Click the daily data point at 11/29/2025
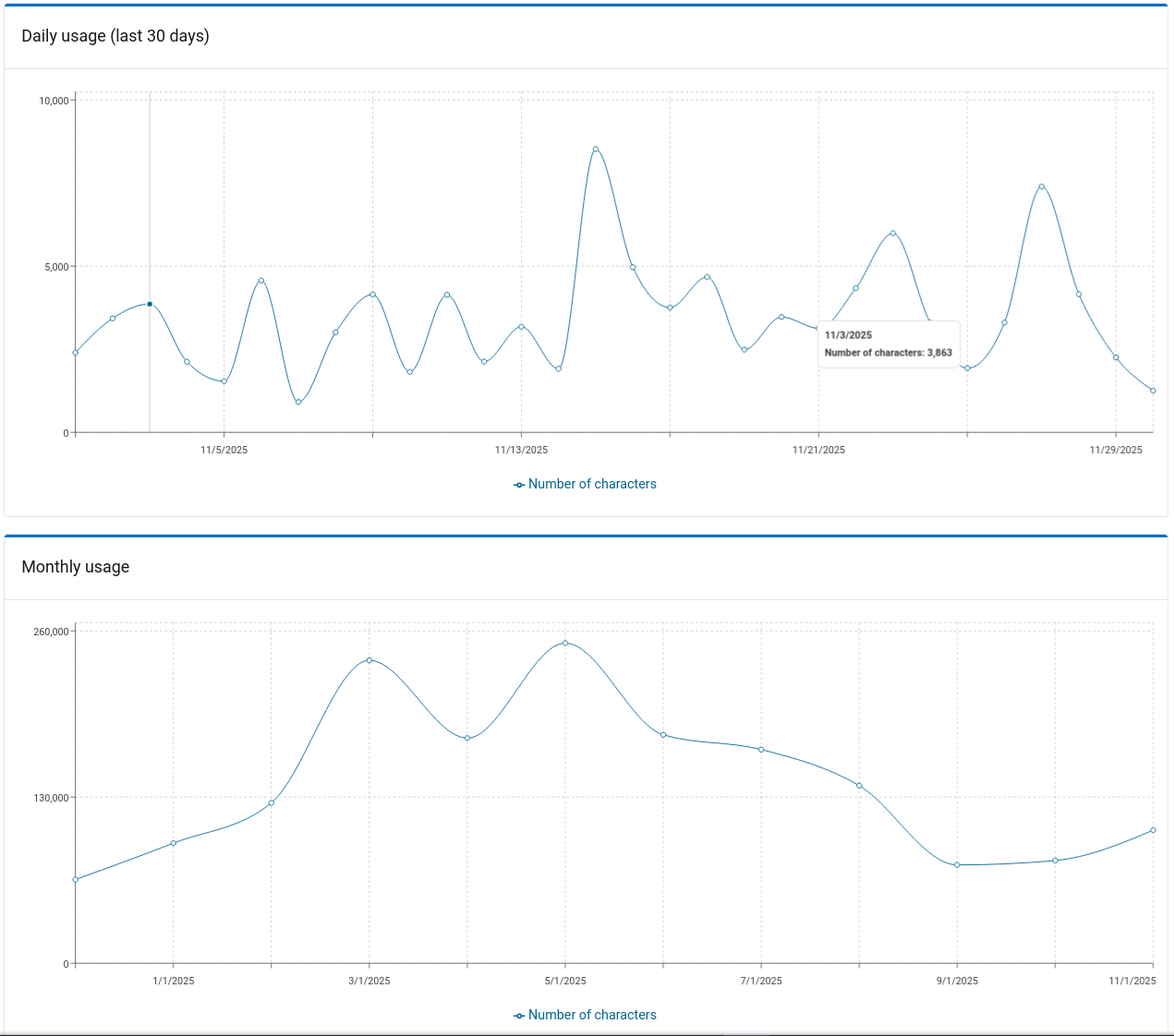The height and width of the screenshot is (1036, 1174). pos(1116,357)
